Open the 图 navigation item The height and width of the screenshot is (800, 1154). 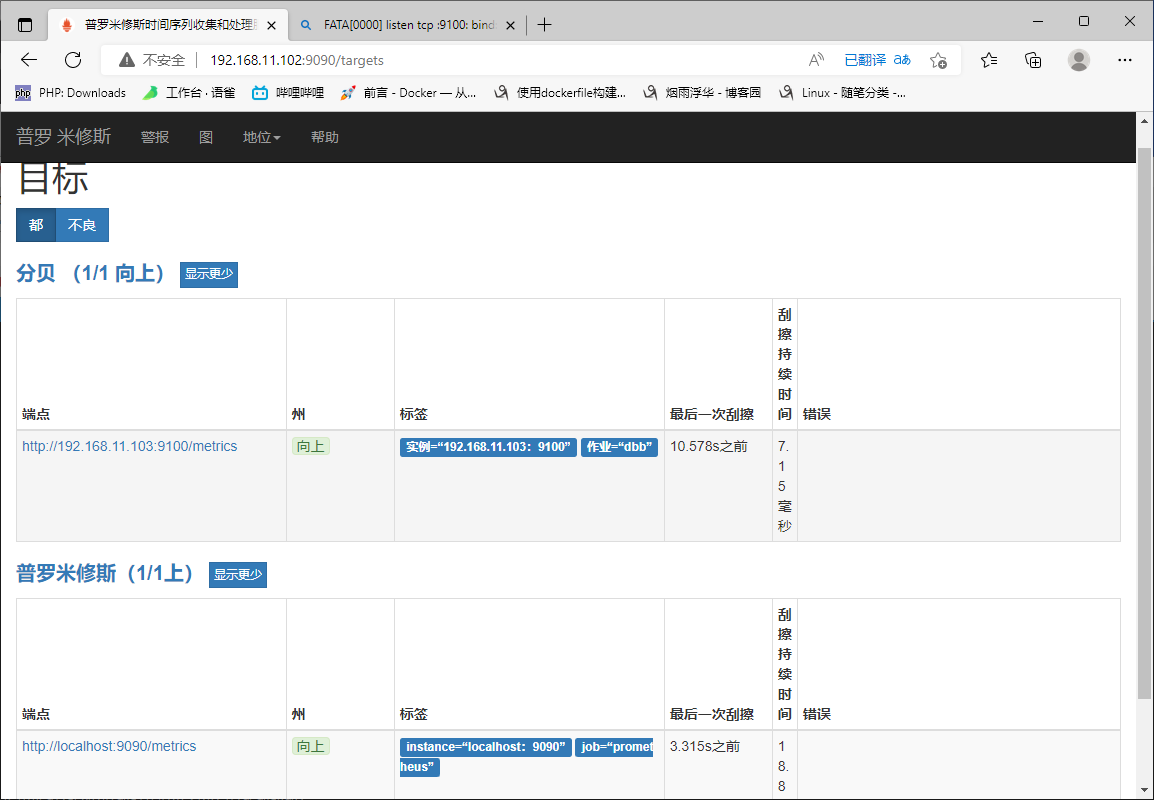[x=206, y=137]
